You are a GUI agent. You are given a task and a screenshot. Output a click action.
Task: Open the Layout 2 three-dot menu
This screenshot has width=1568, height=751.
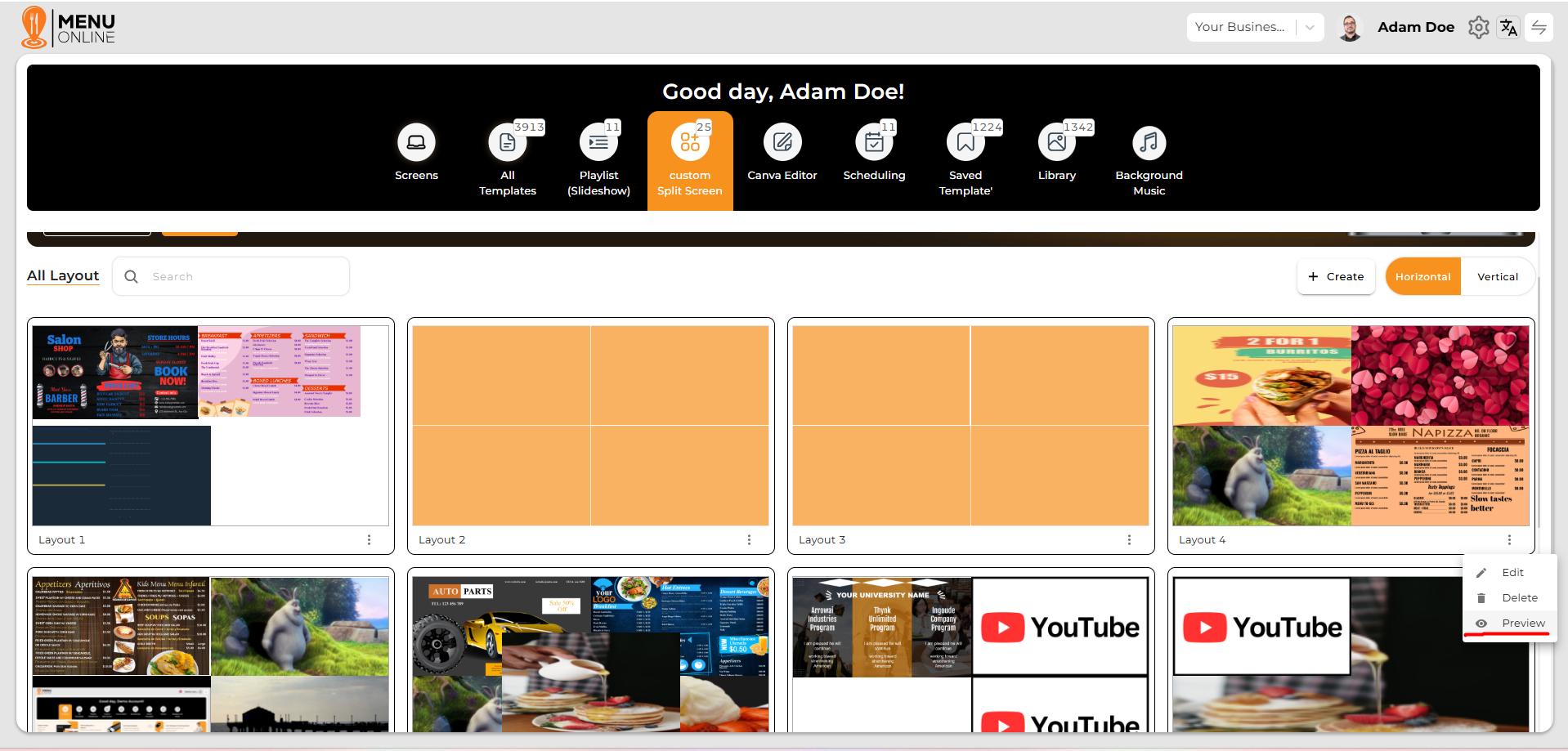pos(749,540)
